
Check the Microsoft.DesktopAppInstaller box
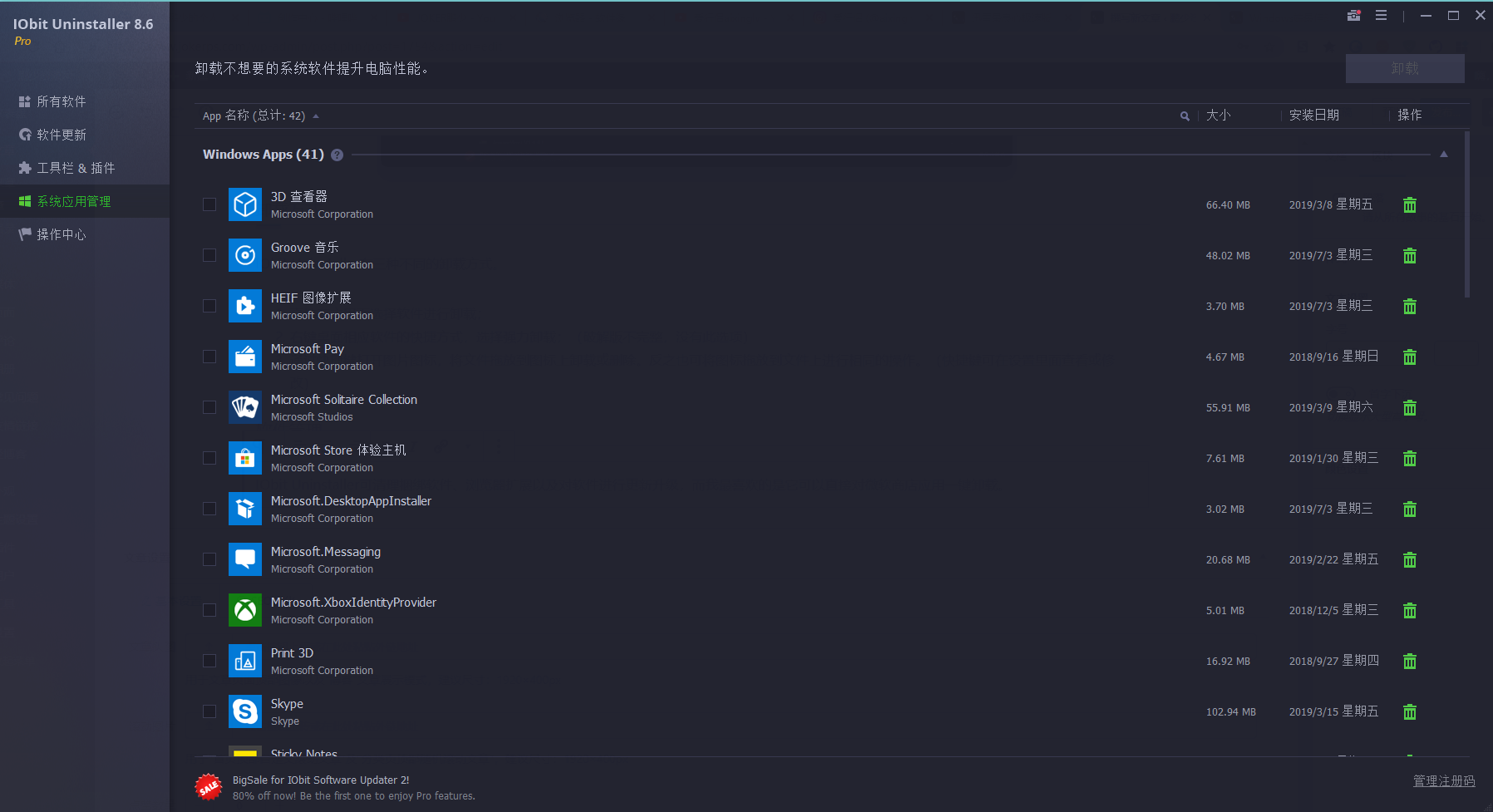209,509
